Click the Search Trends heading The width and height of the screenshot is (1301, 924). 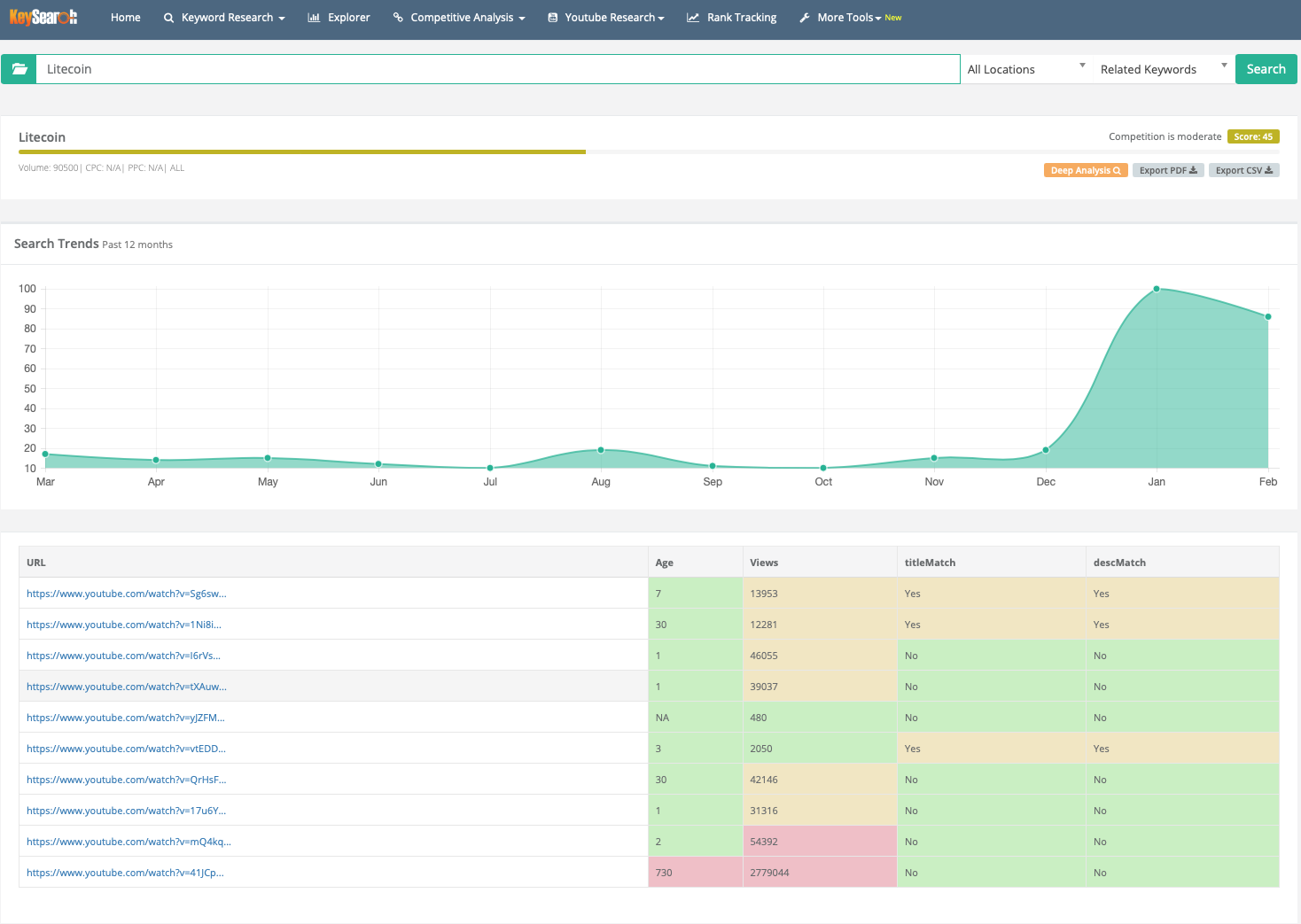pyautogui.click(x=56, y=244)
